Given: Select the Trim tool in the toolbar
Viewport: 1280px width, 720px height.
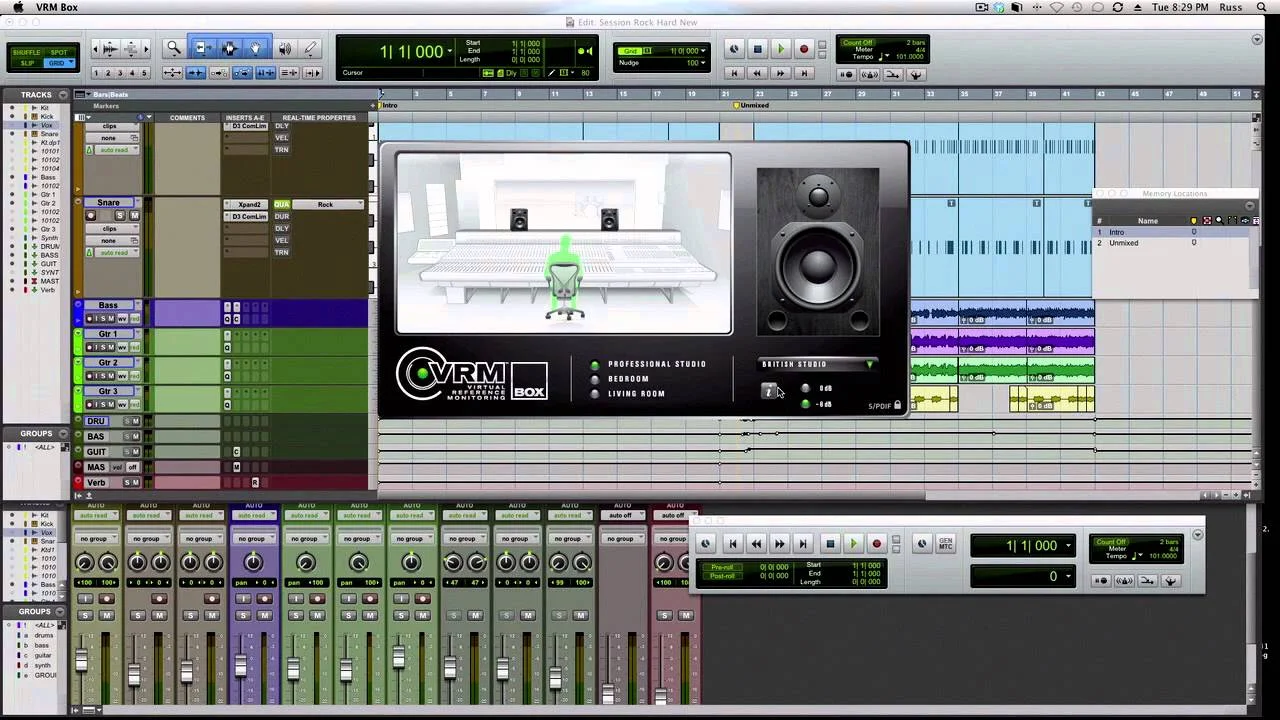Looking at the screenshot, I should [x=203, y=48].
